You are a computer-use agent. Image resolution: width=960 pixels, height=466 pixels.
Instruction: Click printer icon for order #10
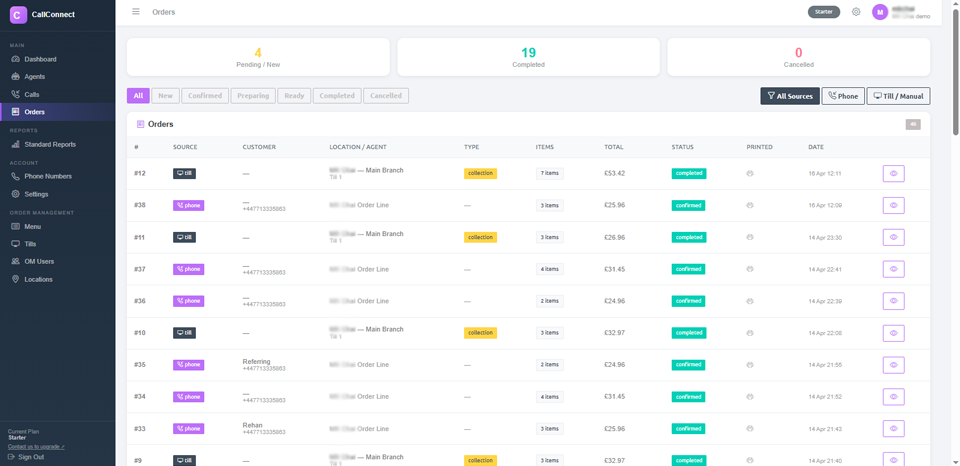(x=750, y=333)
